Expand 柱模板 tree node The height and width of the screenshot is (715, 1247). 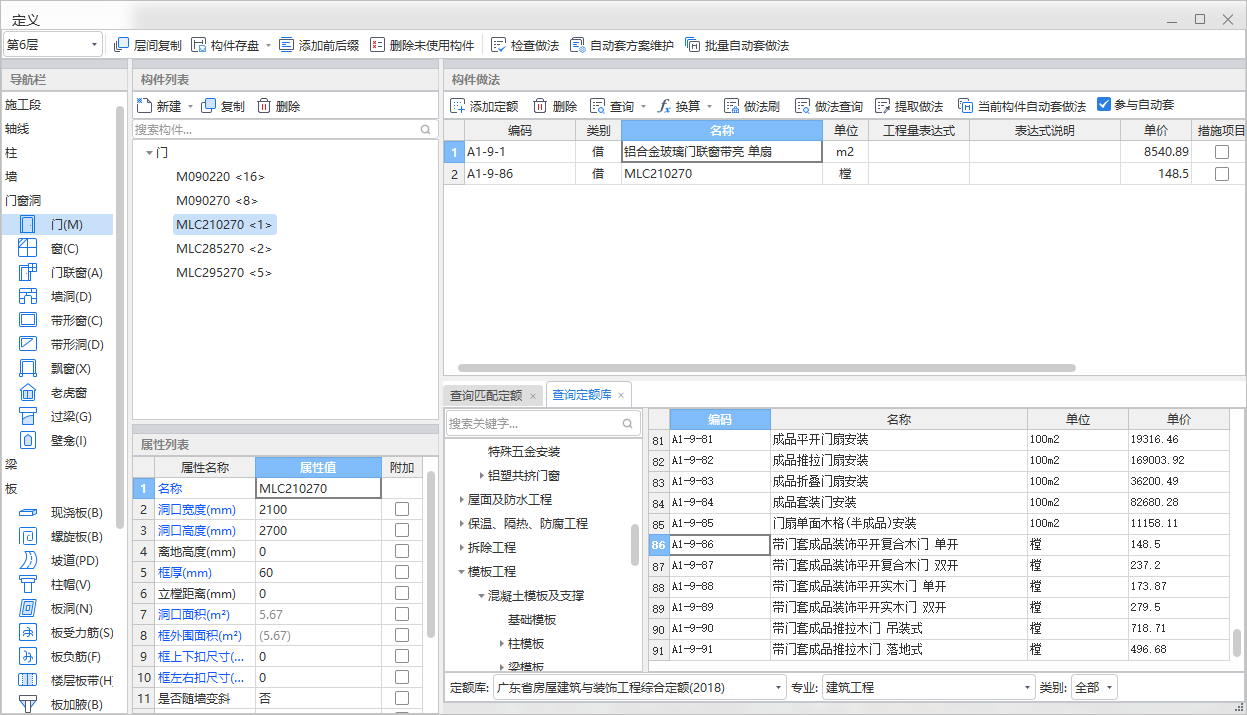(x=502, y=644)
